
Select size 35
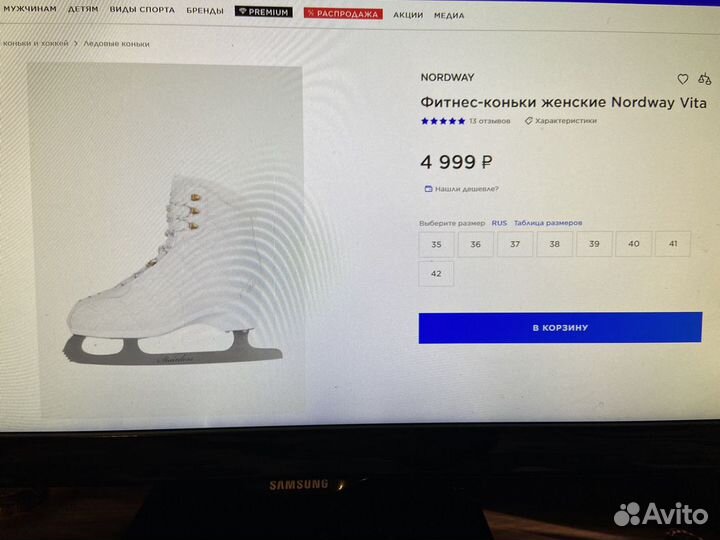coord(436,244)
